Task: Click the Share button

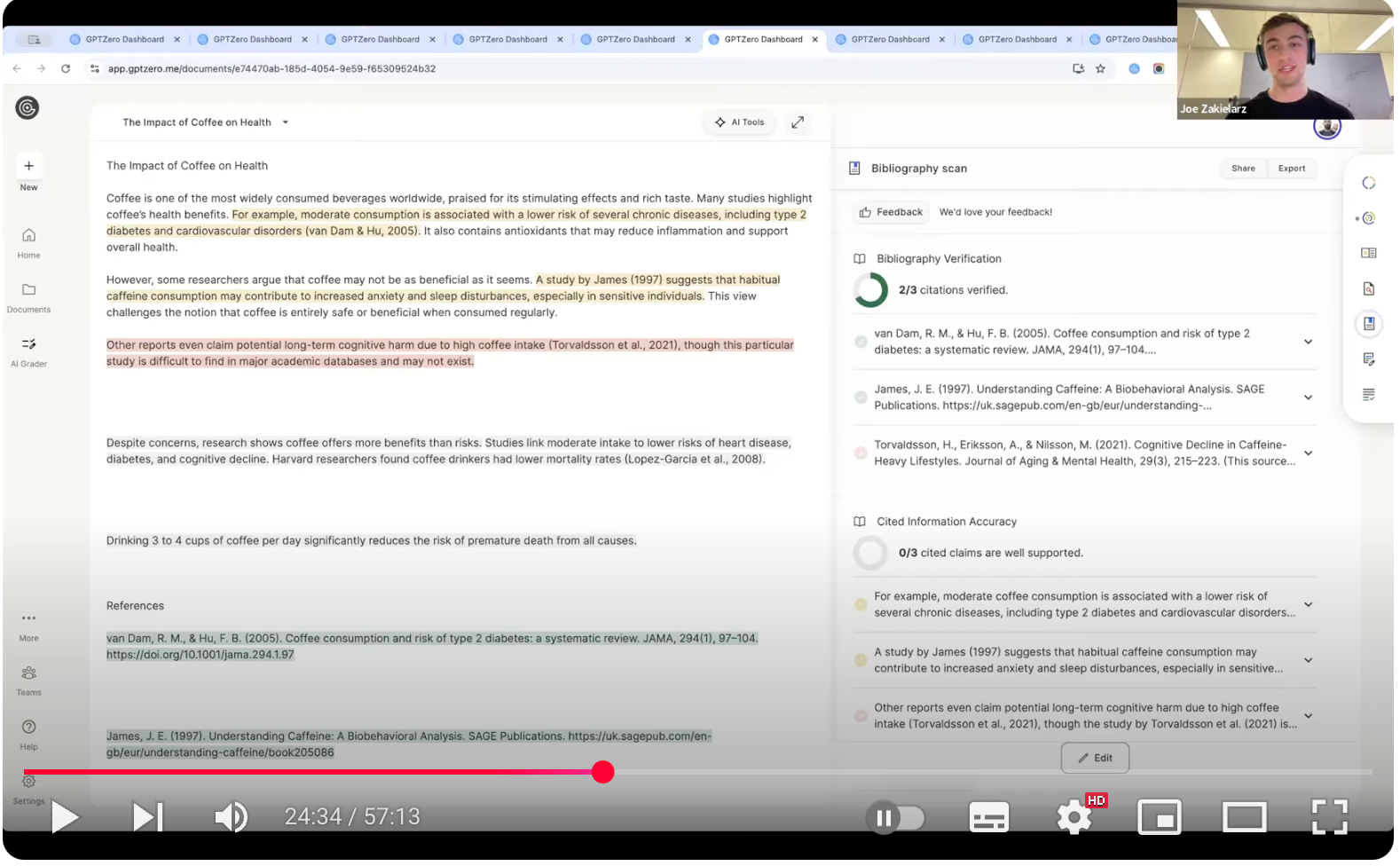Action: click(1243, 169)
